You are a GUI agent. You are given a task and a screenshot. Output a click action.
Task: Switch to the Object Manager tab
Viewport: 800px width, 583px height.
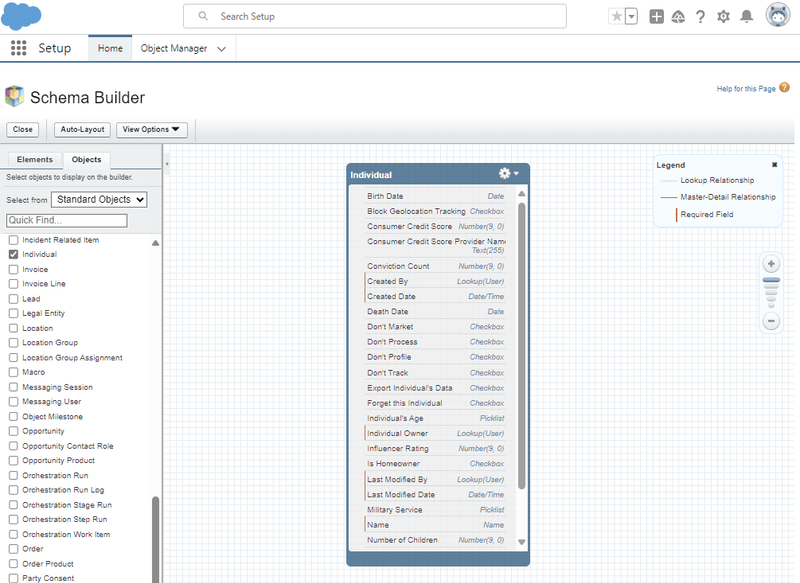[x=174, y=48]
